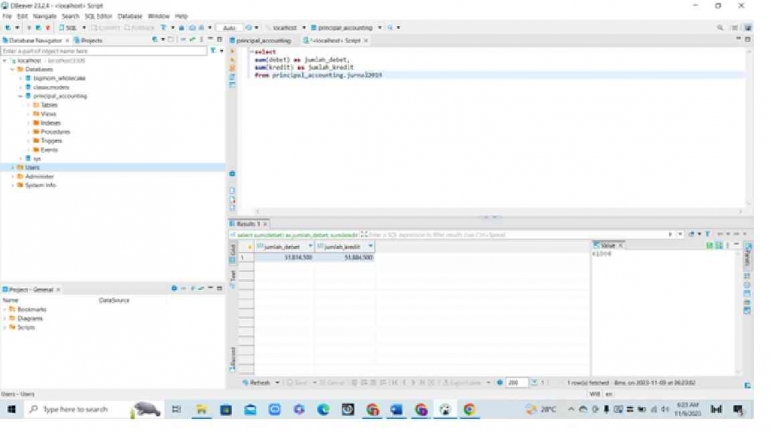Image resolution: width=770 pixels, height=433 pixels.
Task: Select jumlah_debet result cell value
Action: tap(284, 258)
